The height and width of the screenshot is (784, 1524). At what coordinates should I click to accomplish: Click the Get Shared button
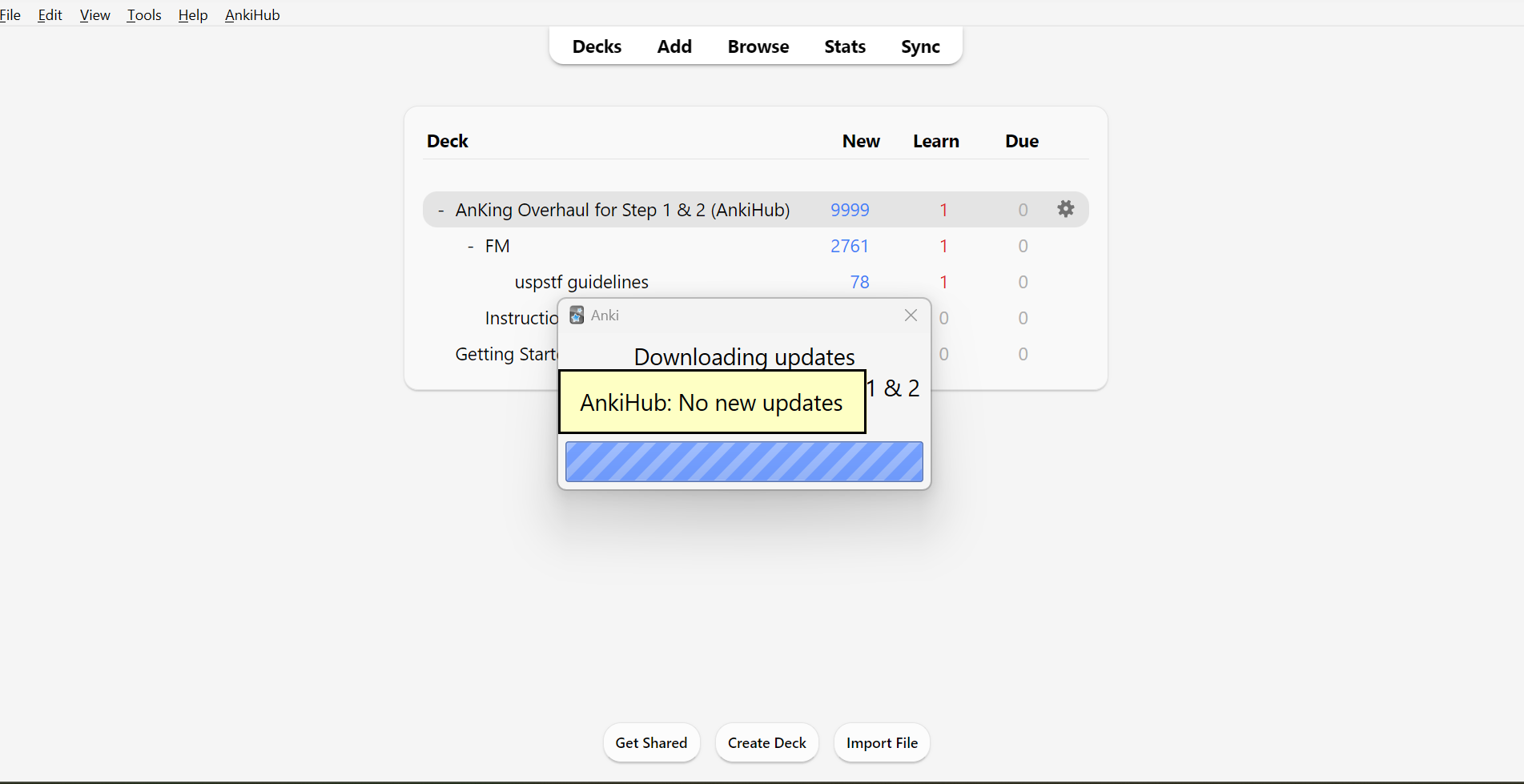651,743
